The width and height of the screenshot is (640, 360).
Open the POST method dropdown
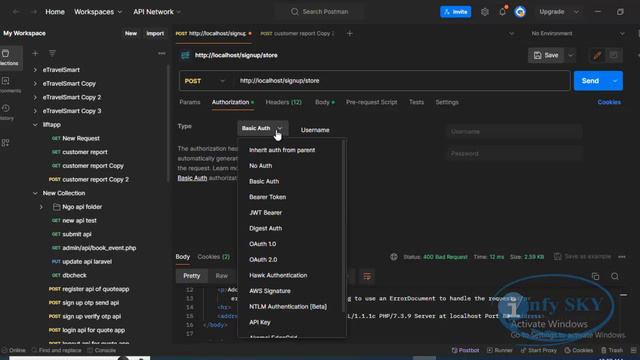click(204, 81)
